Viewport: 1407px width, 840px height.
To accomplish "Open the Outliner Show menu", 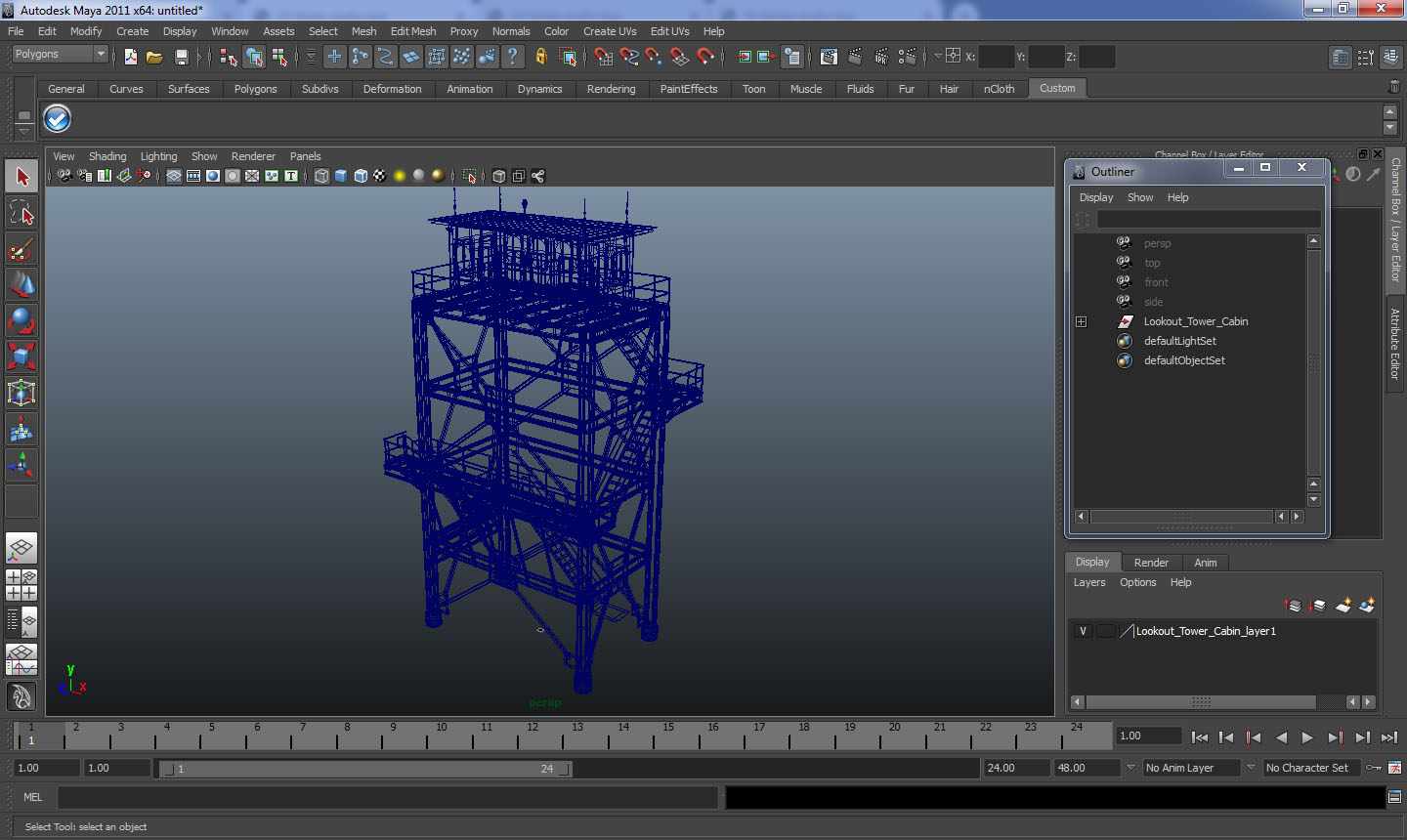I will click(1140, 197).
